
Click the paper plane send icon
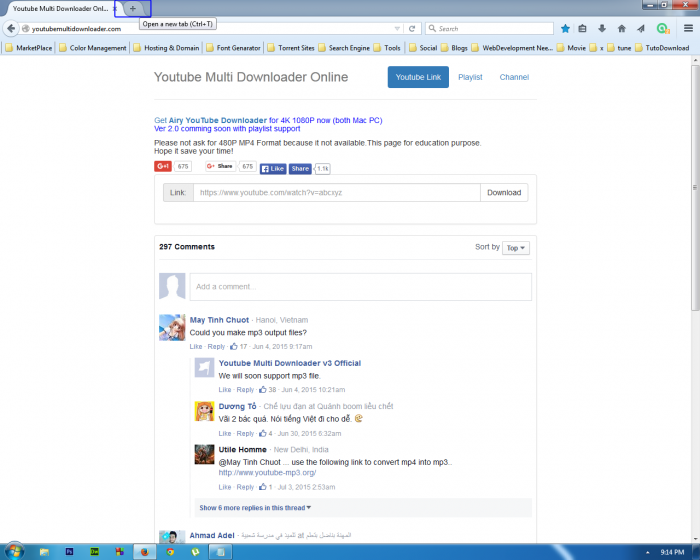pyautogui.click(x=641, y=29)
